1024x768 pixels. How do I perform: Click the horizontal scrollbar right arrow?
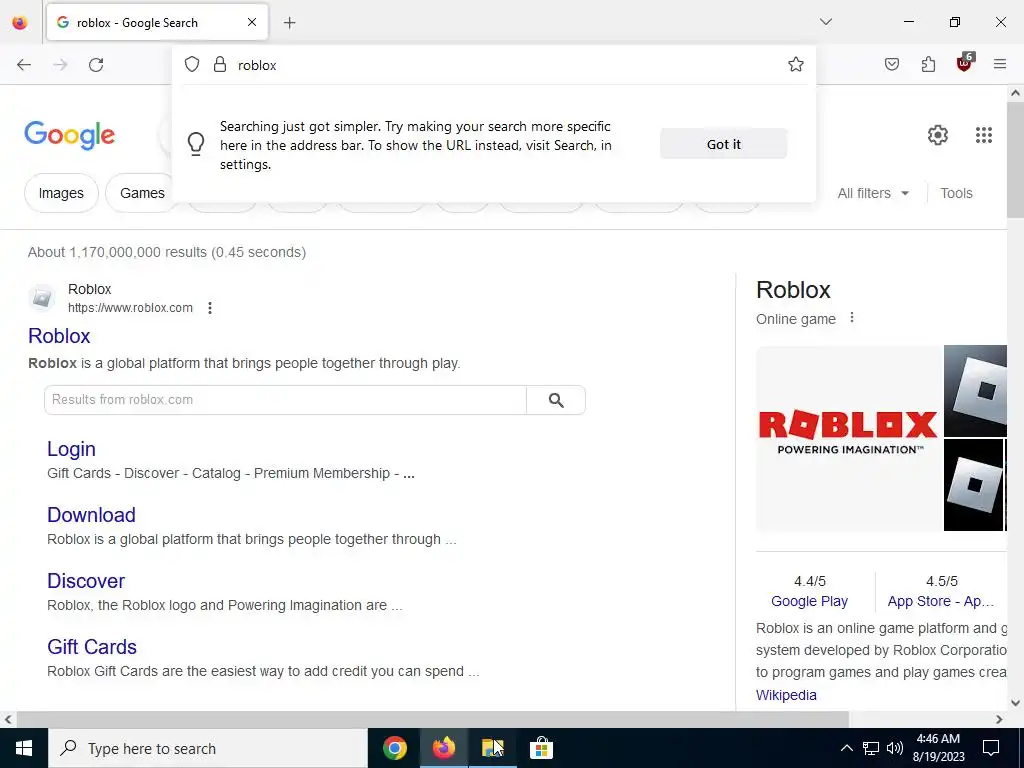[x=999, y=719]
